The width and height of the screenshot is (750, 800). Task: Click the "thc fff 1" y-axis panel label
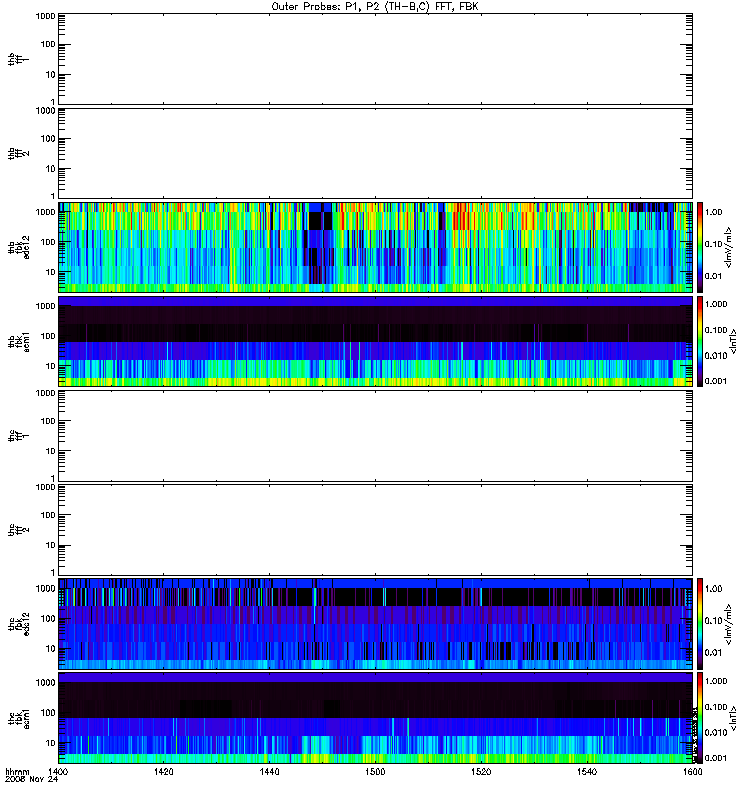(18, 436)
